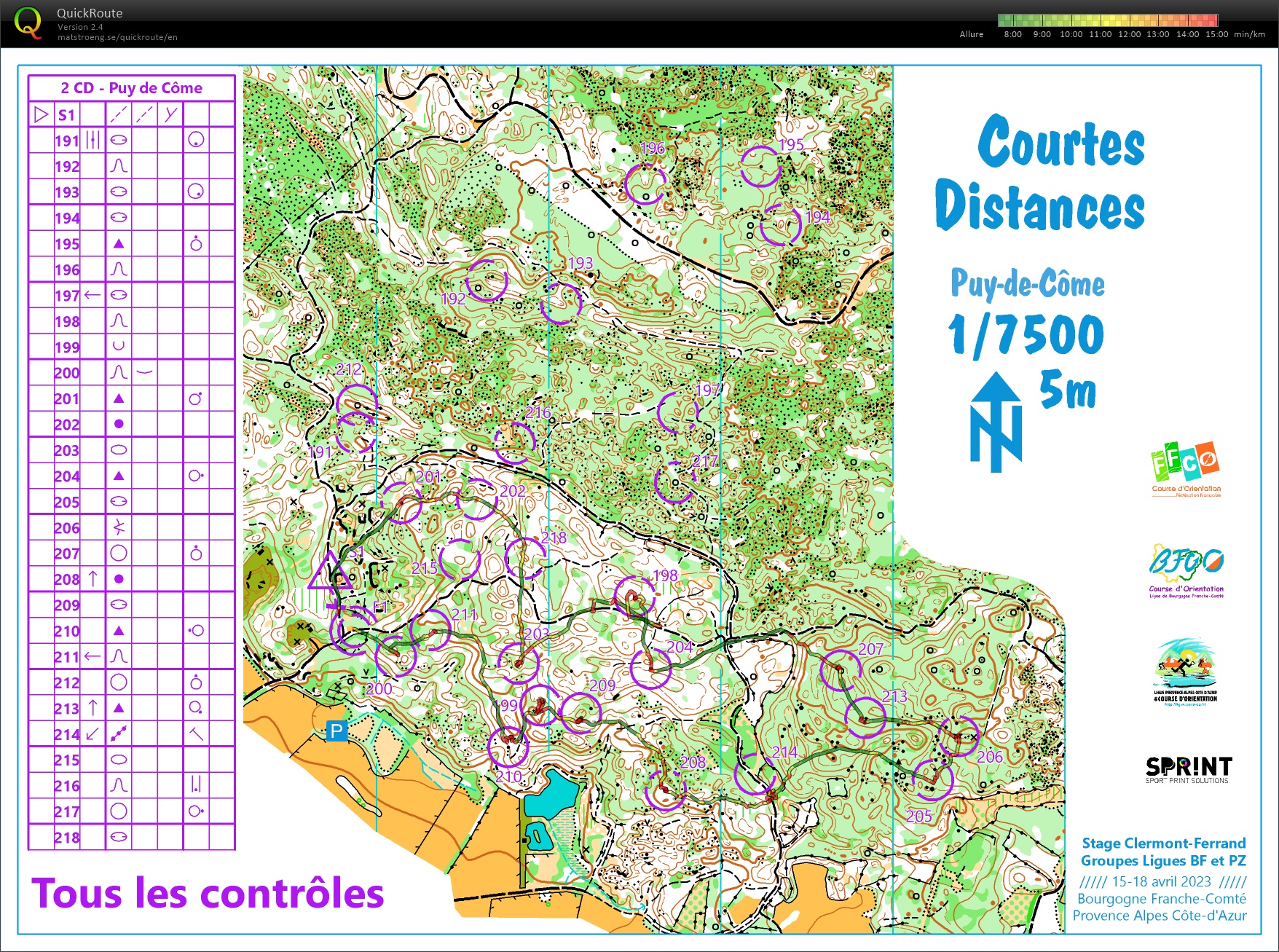Click control label 204 on the map
Image resolution: width=1279 pixels, height=952 pixels.
point(680,646)
